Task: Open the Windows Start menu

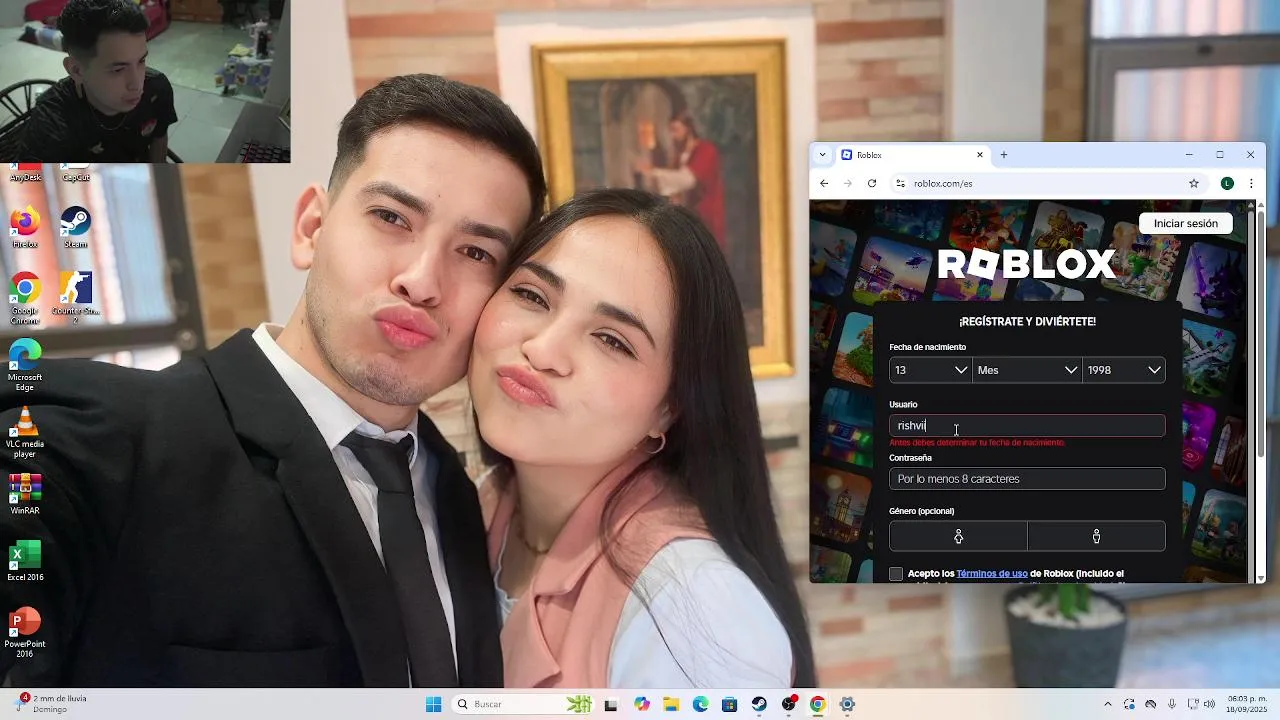Action: pyautogui.click(x=433, y=704)
